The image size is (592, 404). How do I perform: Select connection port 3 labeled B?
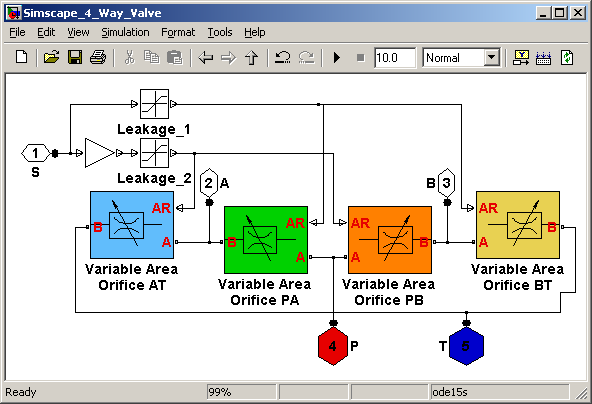tap(447, 183)
